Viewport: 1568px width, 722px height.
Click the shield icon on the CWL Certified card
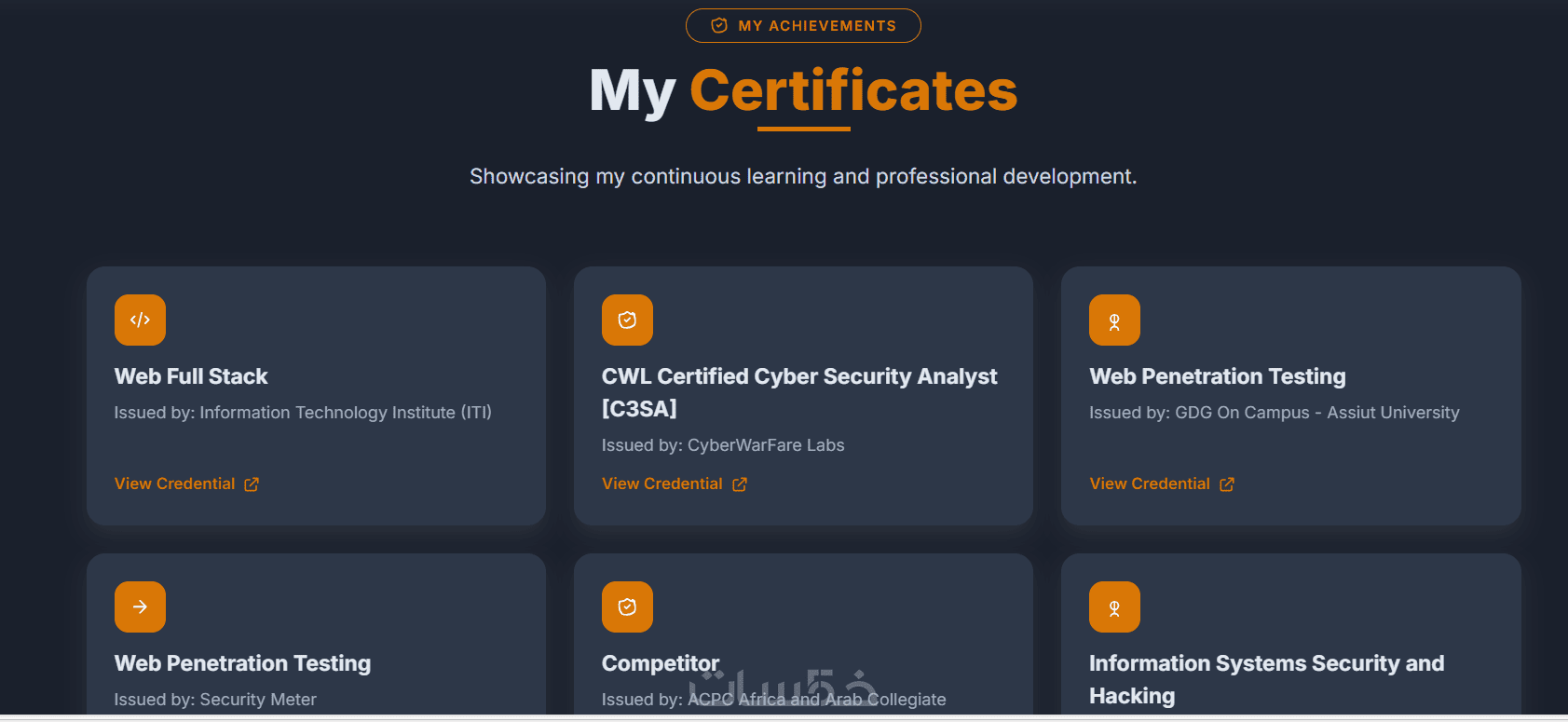click(627, 320)
